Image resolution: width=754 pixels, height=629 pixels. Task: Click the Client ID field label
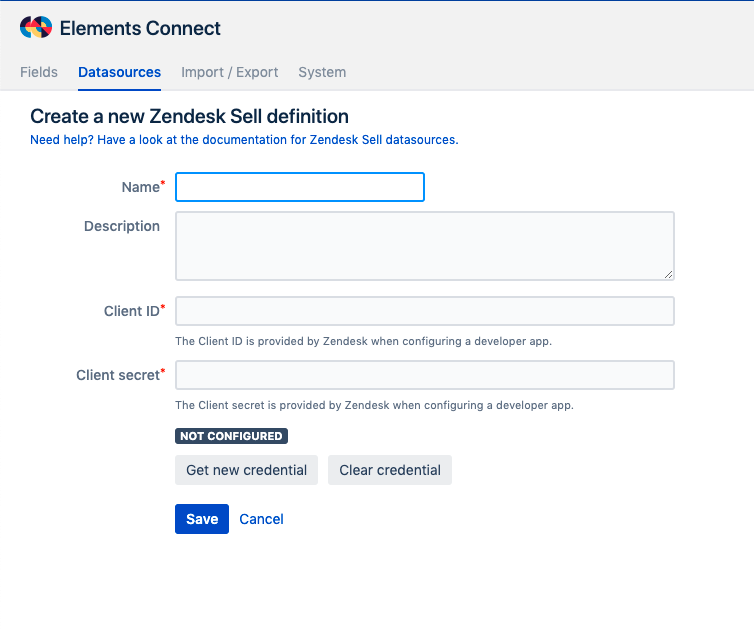(131, 311)
